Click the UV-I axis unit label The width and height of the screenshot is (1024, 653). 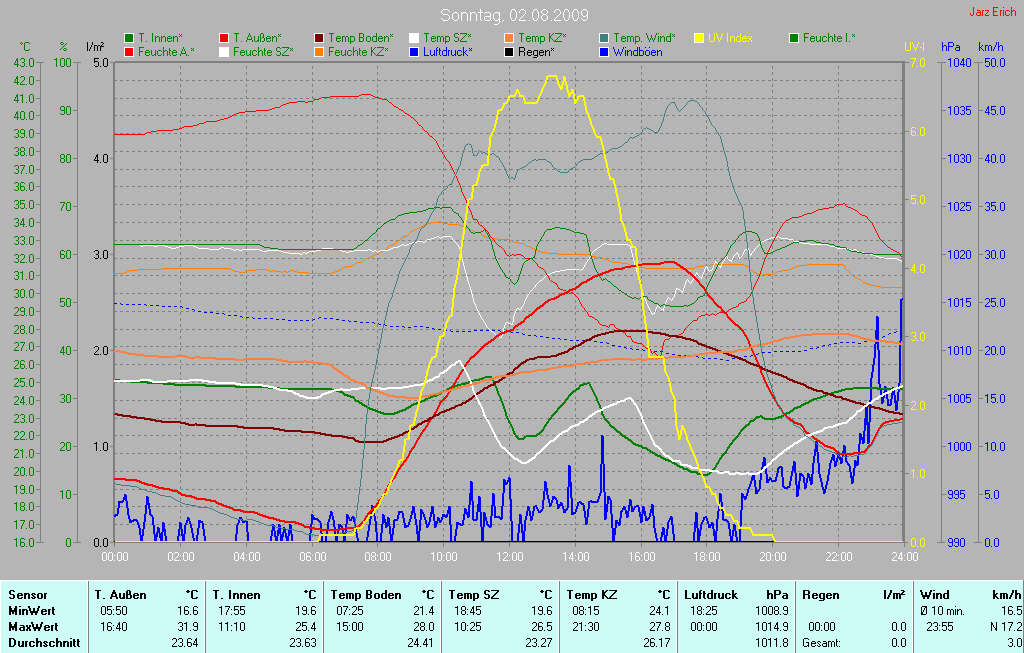click(x=914, y=47)
